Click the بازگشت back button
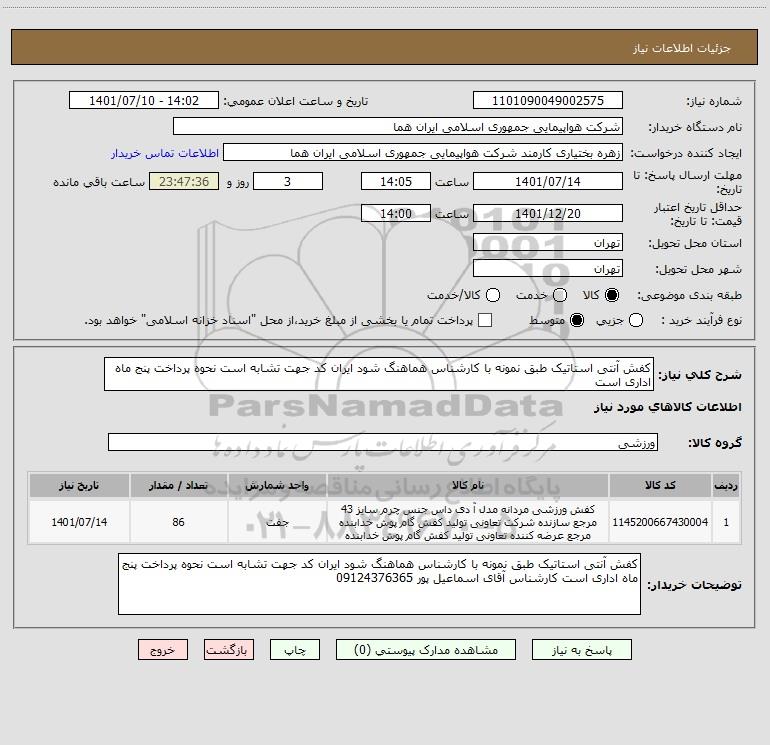Image resolution: width=770 pixels, height=745 pixels. (x=229, y=650)
